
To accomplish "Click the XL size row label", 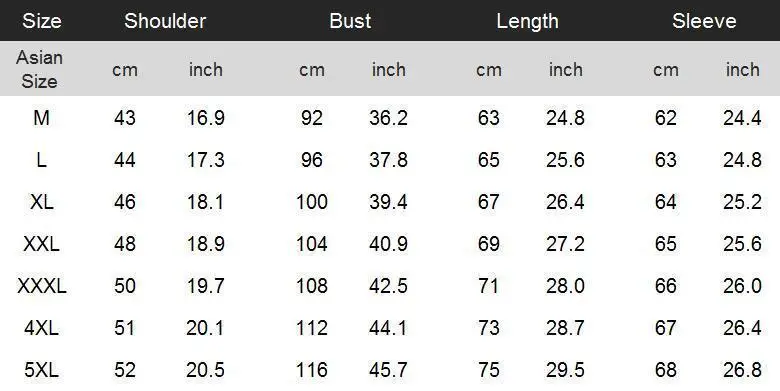I will coord(42,202).
